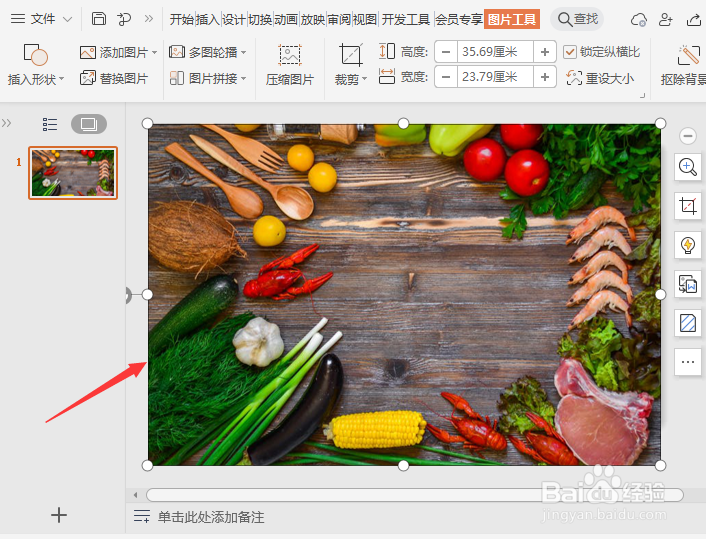This screenshot has height=539, width=706.
Task: Click the horizontal scrollbar
Action: (415, 495)
